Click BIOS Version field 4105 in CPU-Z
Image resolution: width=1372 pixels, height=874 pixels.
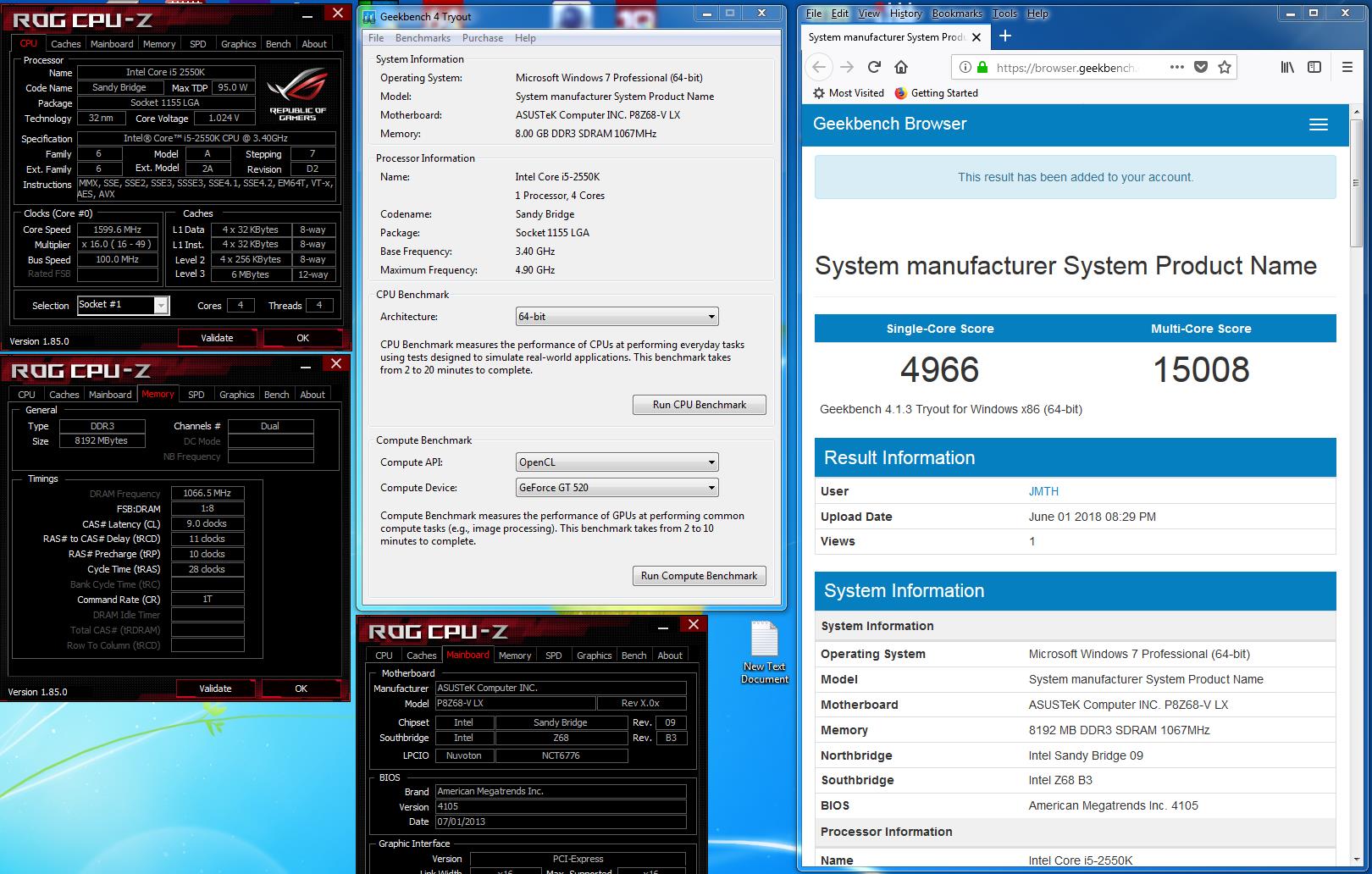[561, 806]
